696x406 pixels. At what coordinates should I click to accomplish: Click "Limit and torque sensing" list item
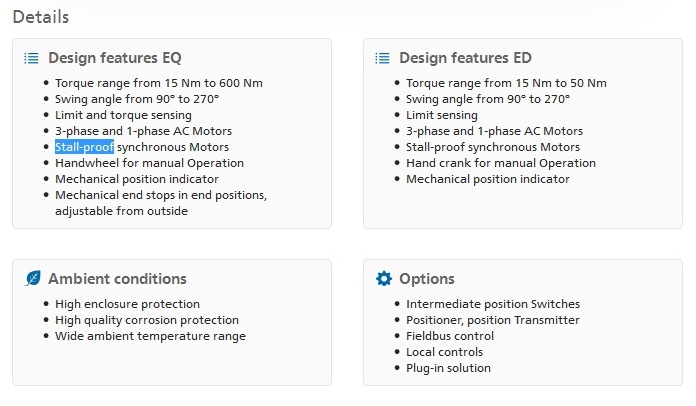(x=123, y=115)
